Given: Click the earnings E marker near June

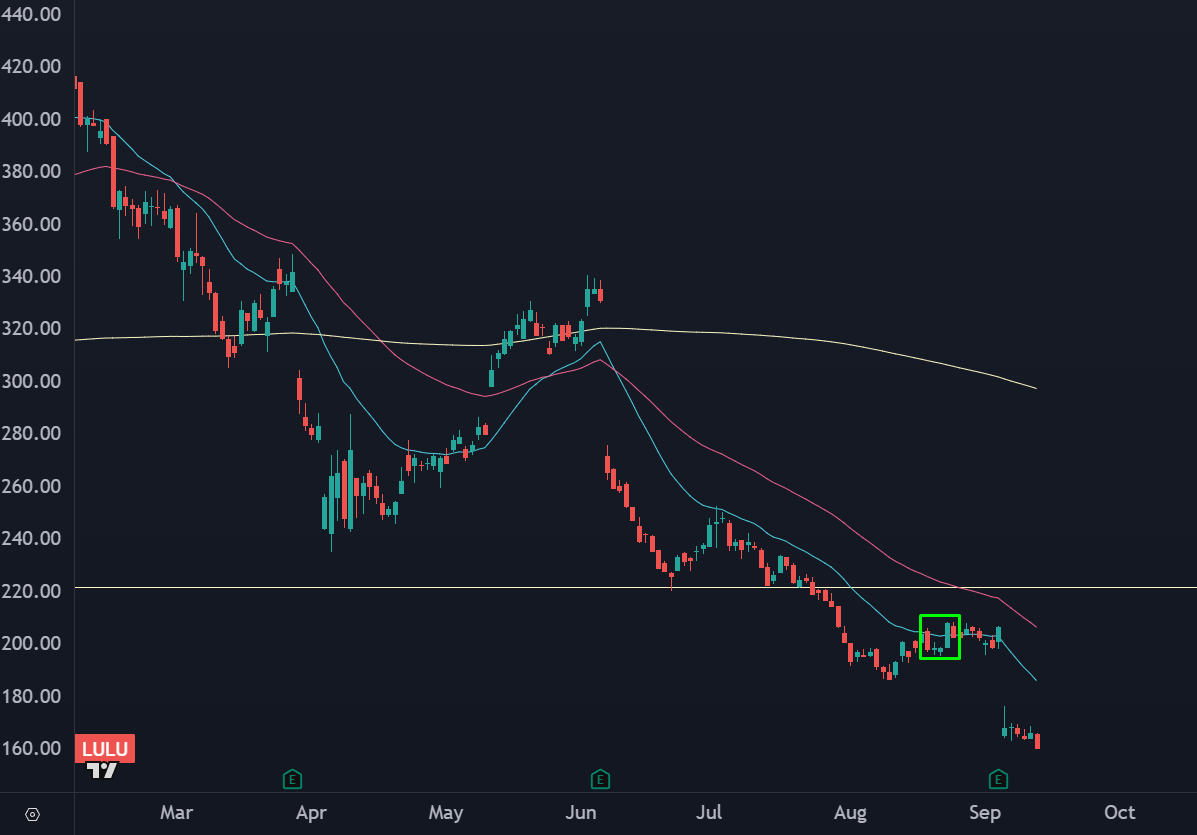Looking at the screenshot, I should (x=600, y=779).
